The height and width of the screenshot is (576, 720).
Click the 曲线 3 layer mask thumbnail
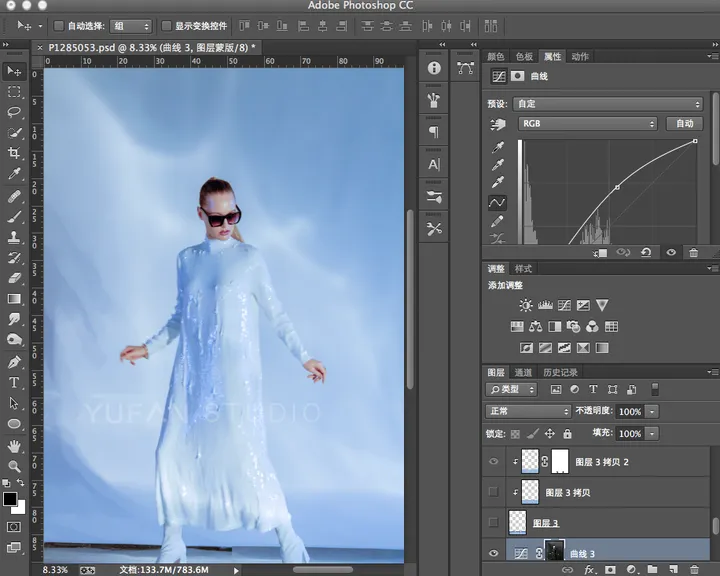[554, 550]
